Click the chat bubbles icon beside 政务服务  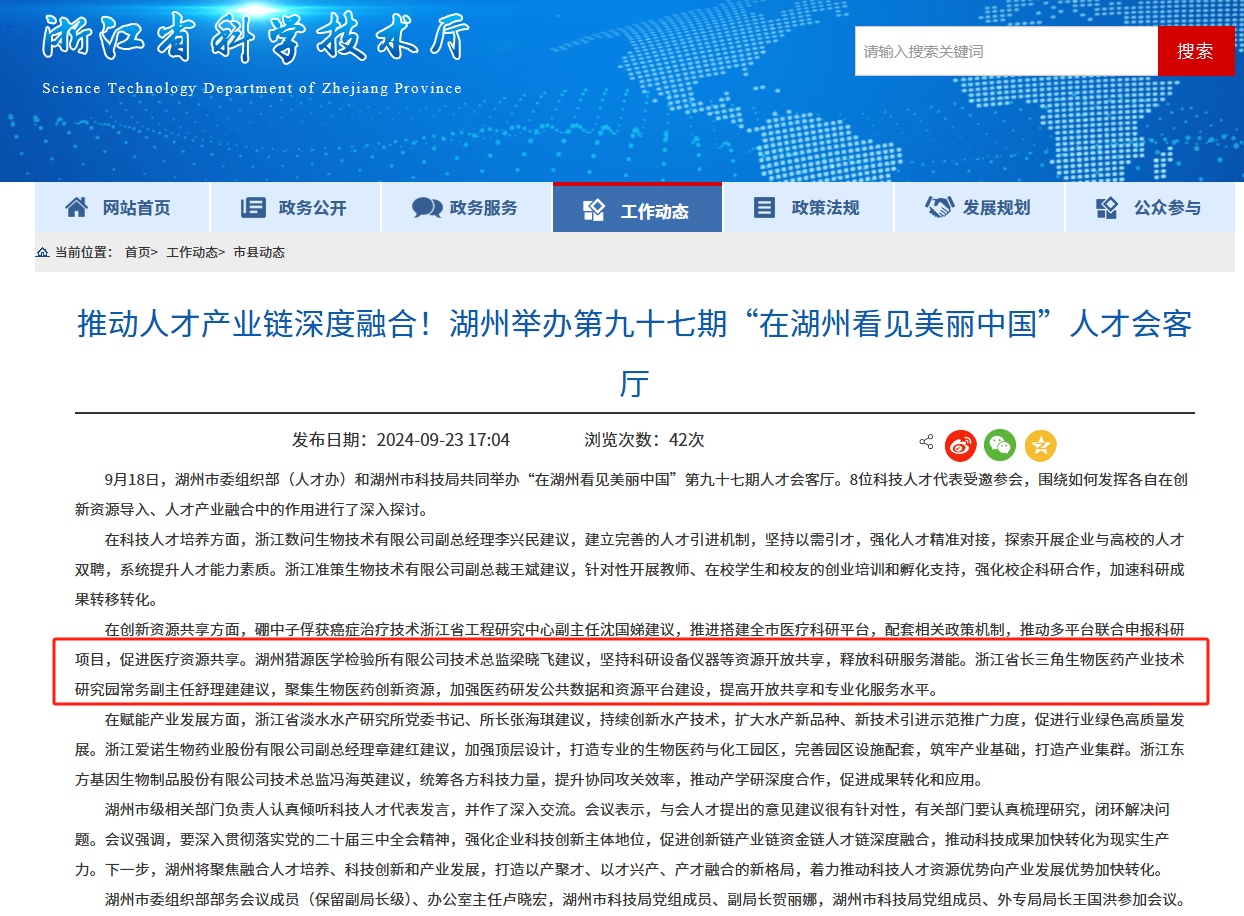pos(427,208)
